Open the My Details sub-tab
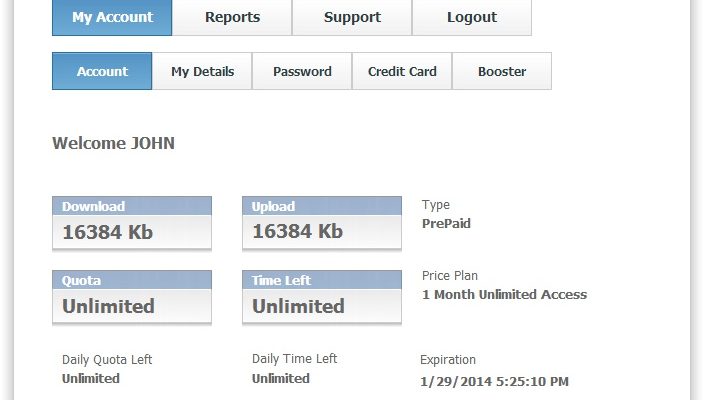Screen dimensions: 704x400 click(202, 71)
